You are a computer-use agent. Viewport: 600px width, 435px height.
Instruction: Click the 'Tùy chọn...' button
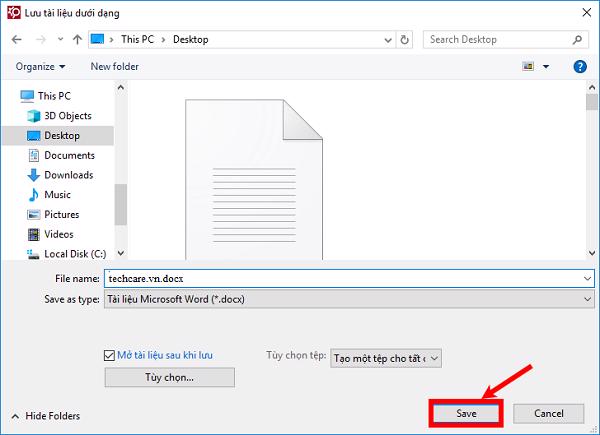(x=169, y=377)
